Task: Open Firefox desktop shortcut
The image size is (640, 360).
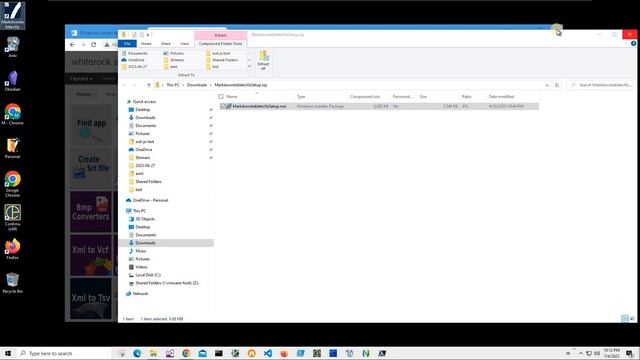Action: 13,249
